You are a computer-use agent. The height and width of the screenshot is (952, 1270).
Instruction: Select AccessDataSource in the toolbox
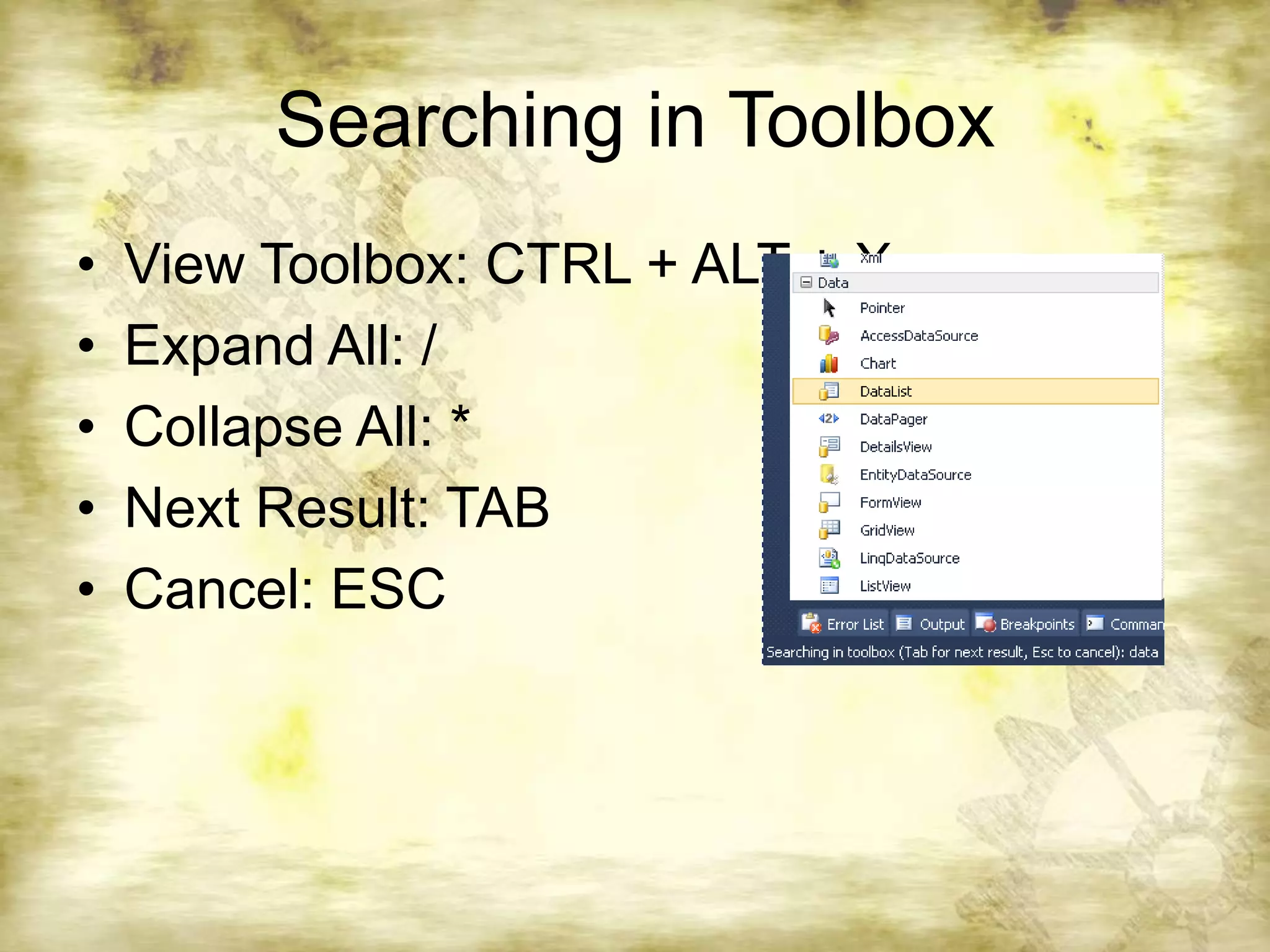click(x=975, y=335)
